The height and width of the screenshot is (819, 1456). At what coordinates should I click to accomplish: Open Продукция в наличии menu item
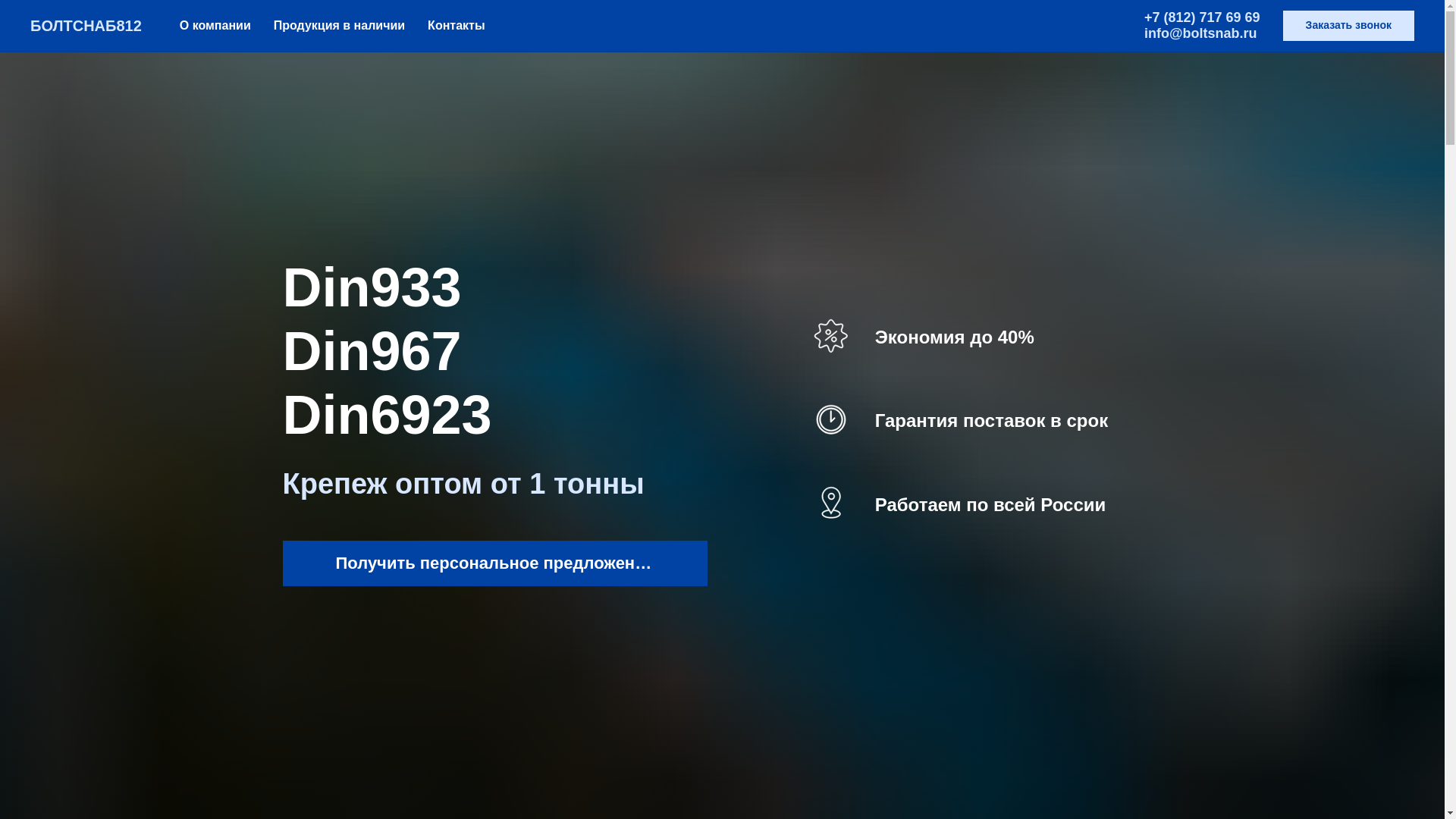click(x=339, y=26)
